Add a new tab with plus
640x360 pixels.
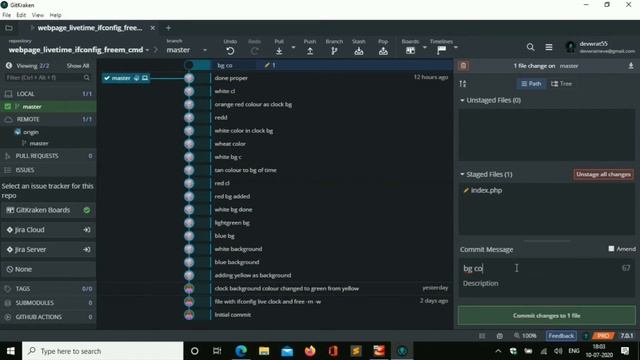pyautogui.click(x=168, y=28)
